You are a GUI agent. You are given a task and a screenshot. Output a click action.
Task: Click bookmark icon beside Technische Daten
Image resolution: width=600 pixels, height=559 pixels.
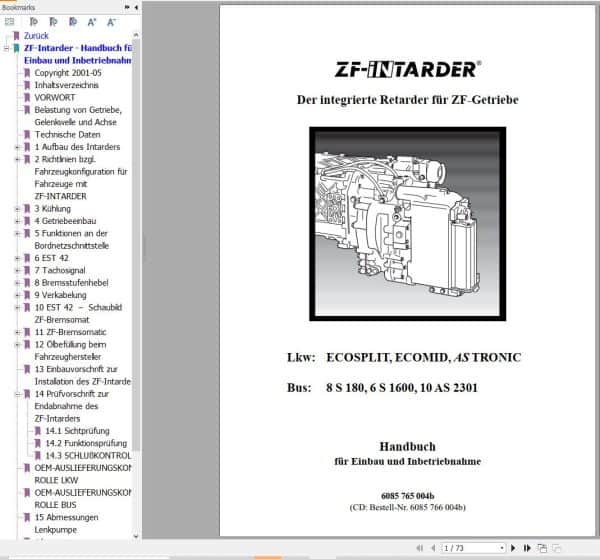[27, 134]
